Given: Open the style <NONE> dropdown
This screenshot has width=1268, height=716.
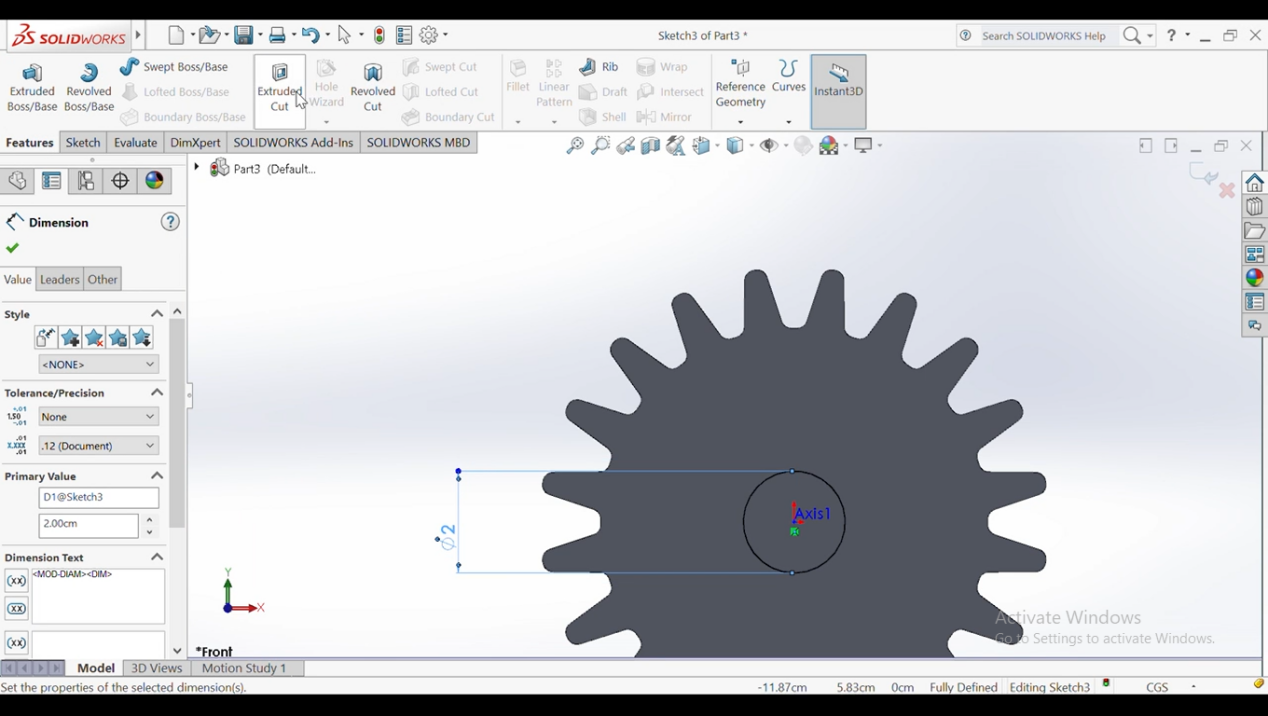Looking at the screenshot, I should 99,365.
